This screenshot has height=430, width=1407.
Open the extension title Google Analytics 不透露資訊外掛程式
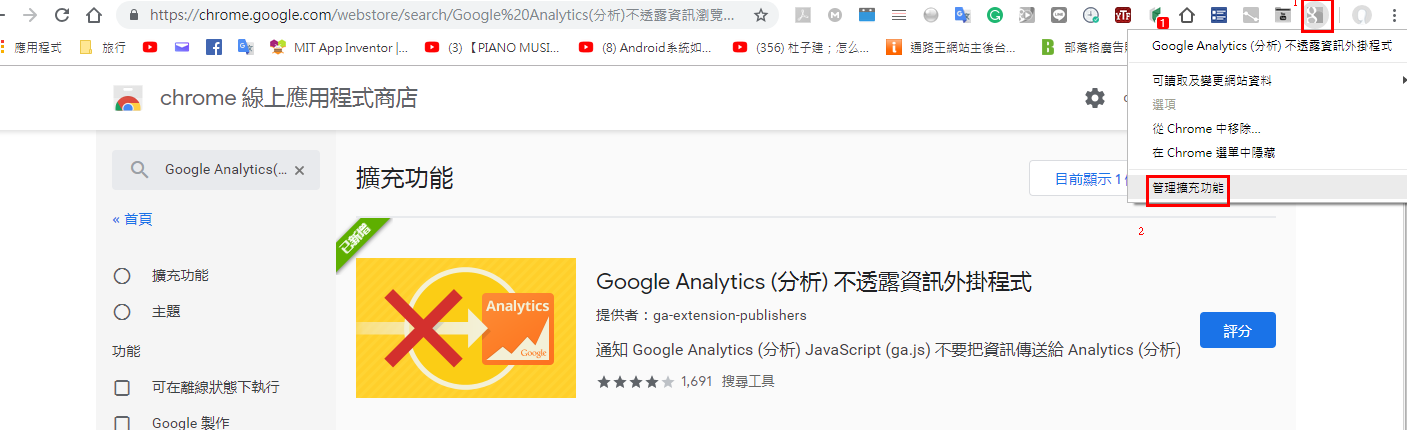[814, 282]
